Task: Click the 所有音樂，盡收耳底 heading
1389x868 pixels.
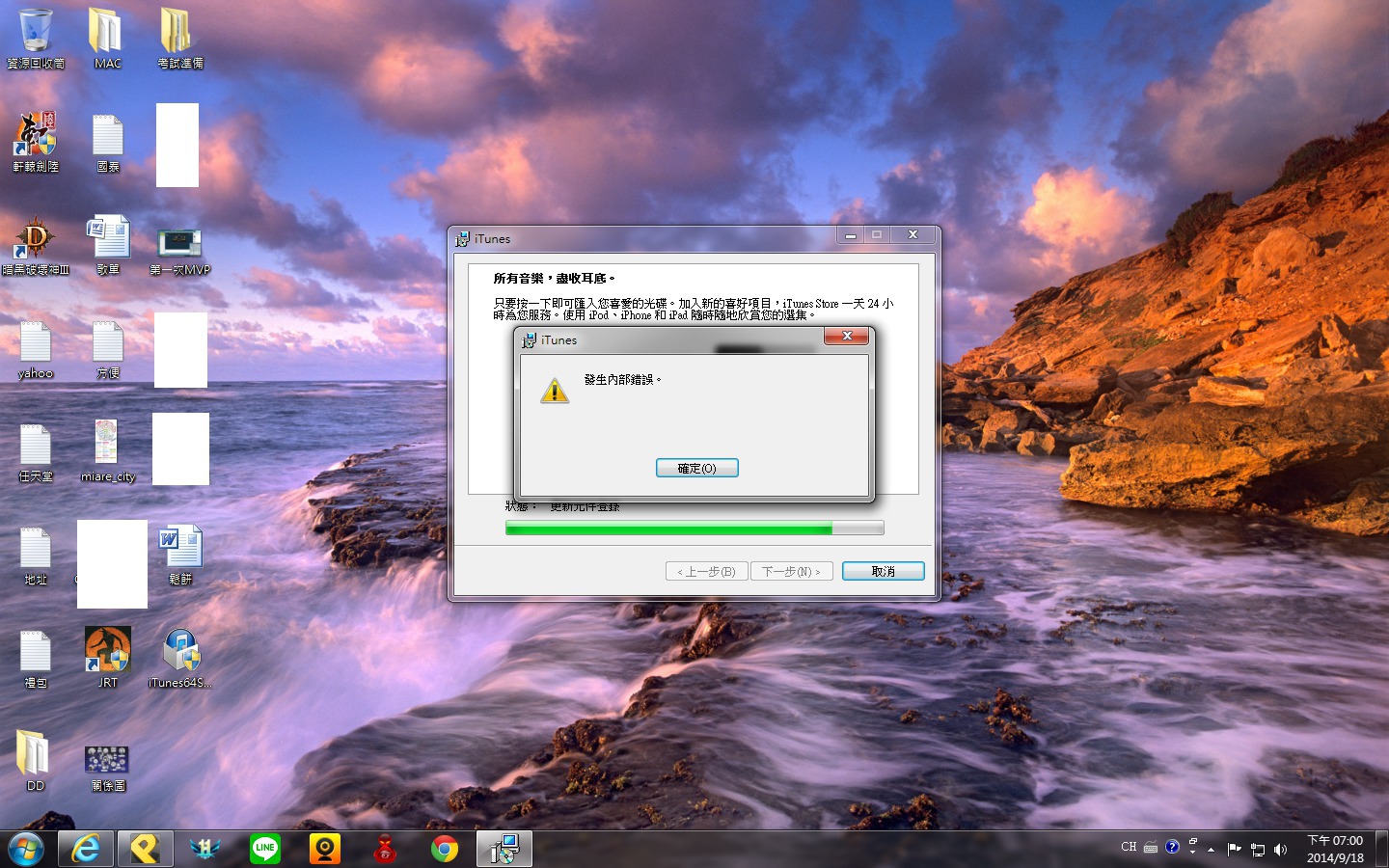Action: click(554, 279)
